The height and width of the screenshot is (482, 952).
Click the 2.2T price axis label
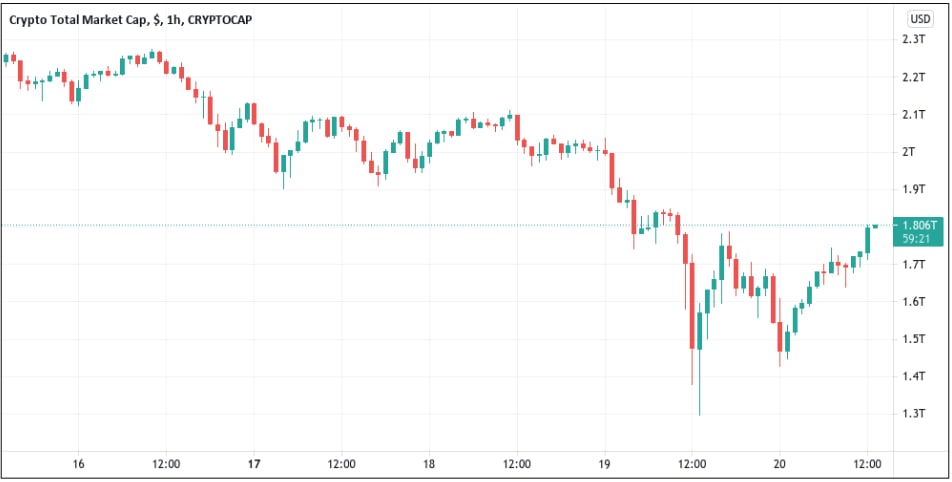point(912,77)
